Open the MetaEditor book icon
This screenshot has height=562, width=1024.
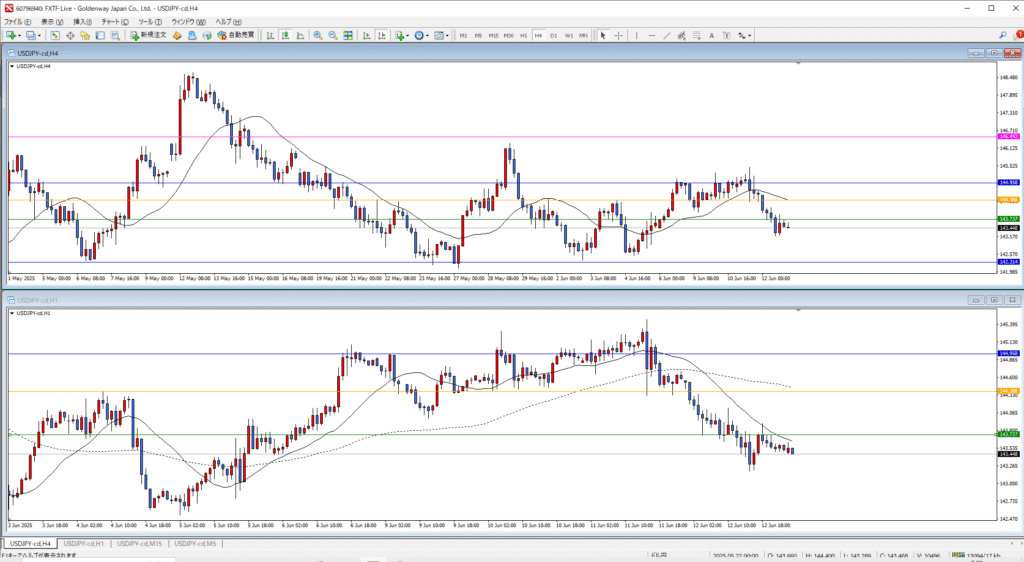[x=177, y=35]
